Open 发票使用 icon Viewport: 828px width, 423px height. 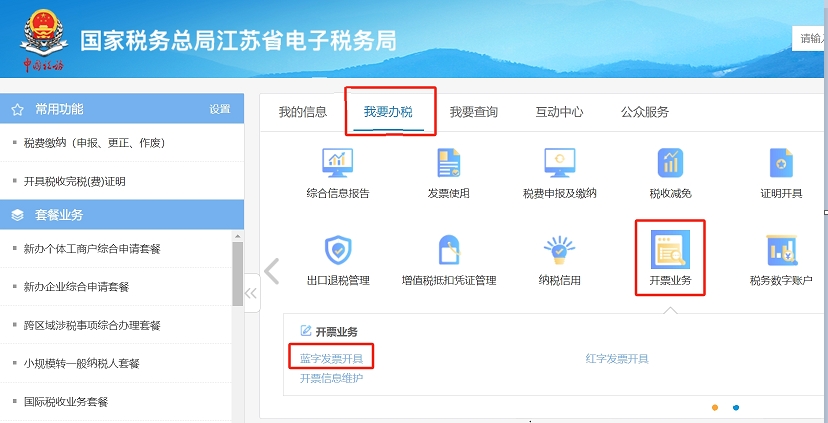(448, 163)
